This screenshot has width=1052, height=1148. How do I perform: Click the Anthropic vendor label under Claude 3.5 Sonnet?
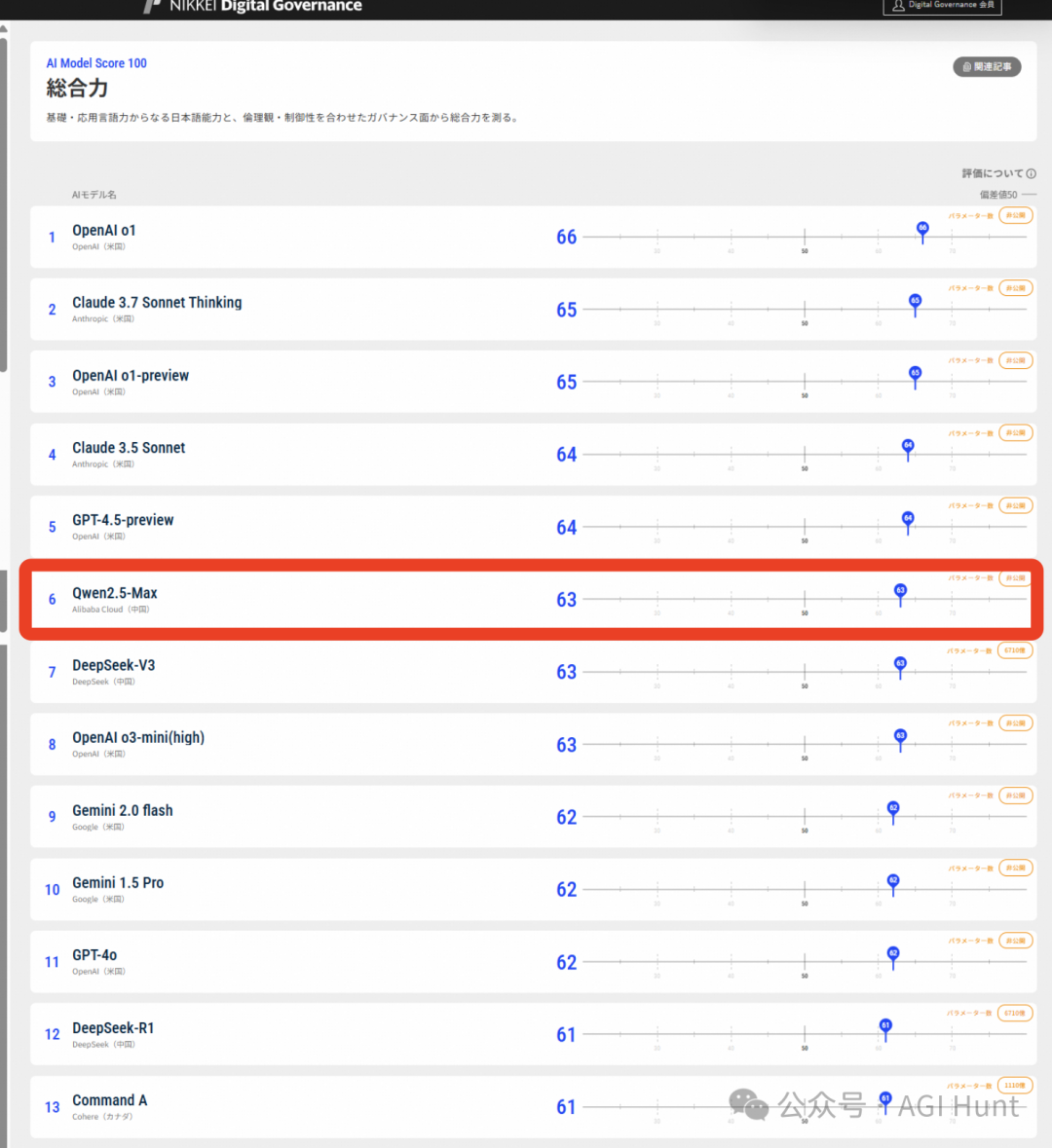click(x=103, y=464)
